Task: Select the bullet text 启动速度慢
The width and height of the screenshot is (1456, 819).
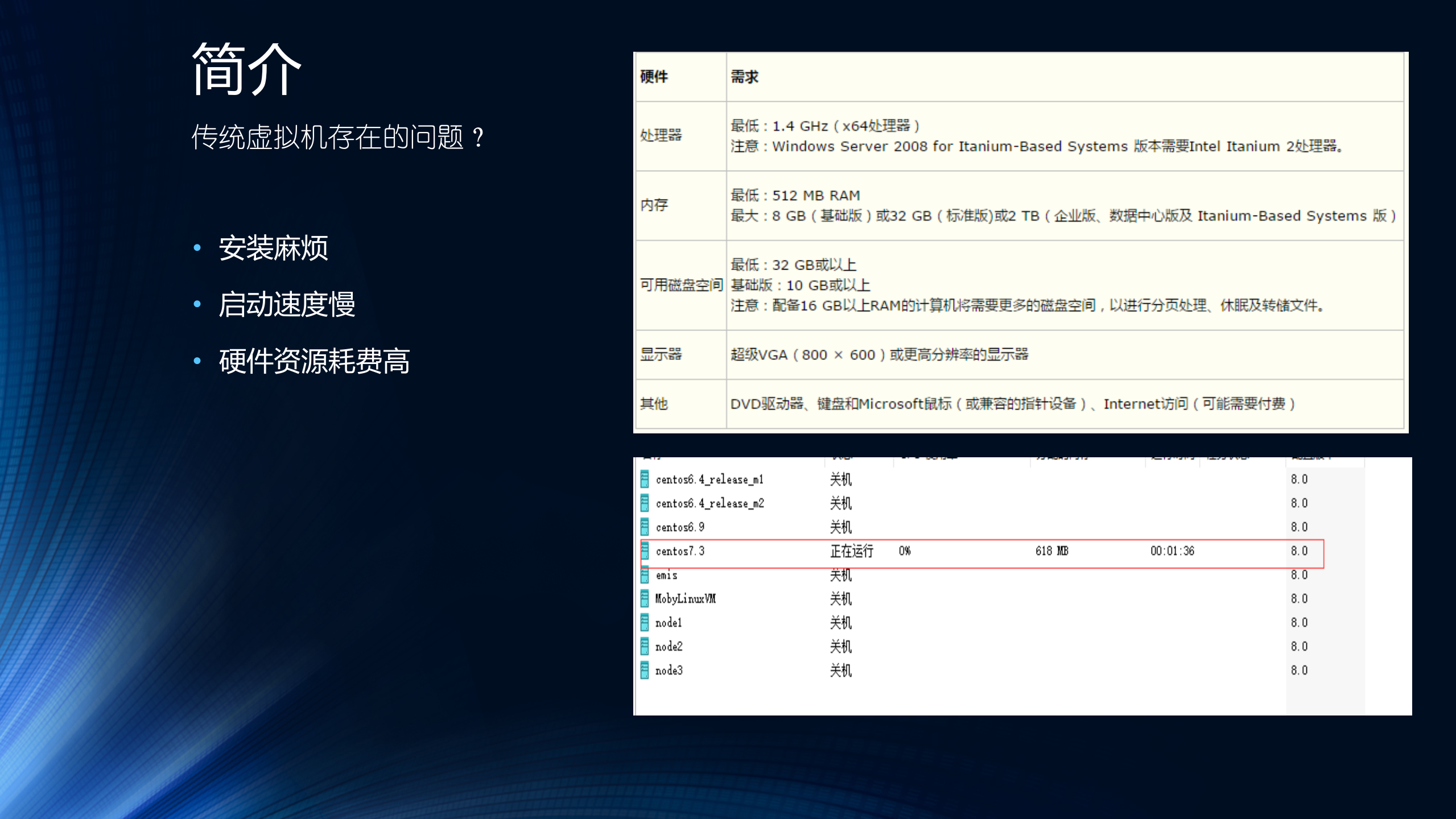Action: pyautogui.click(x=287, y=305)
